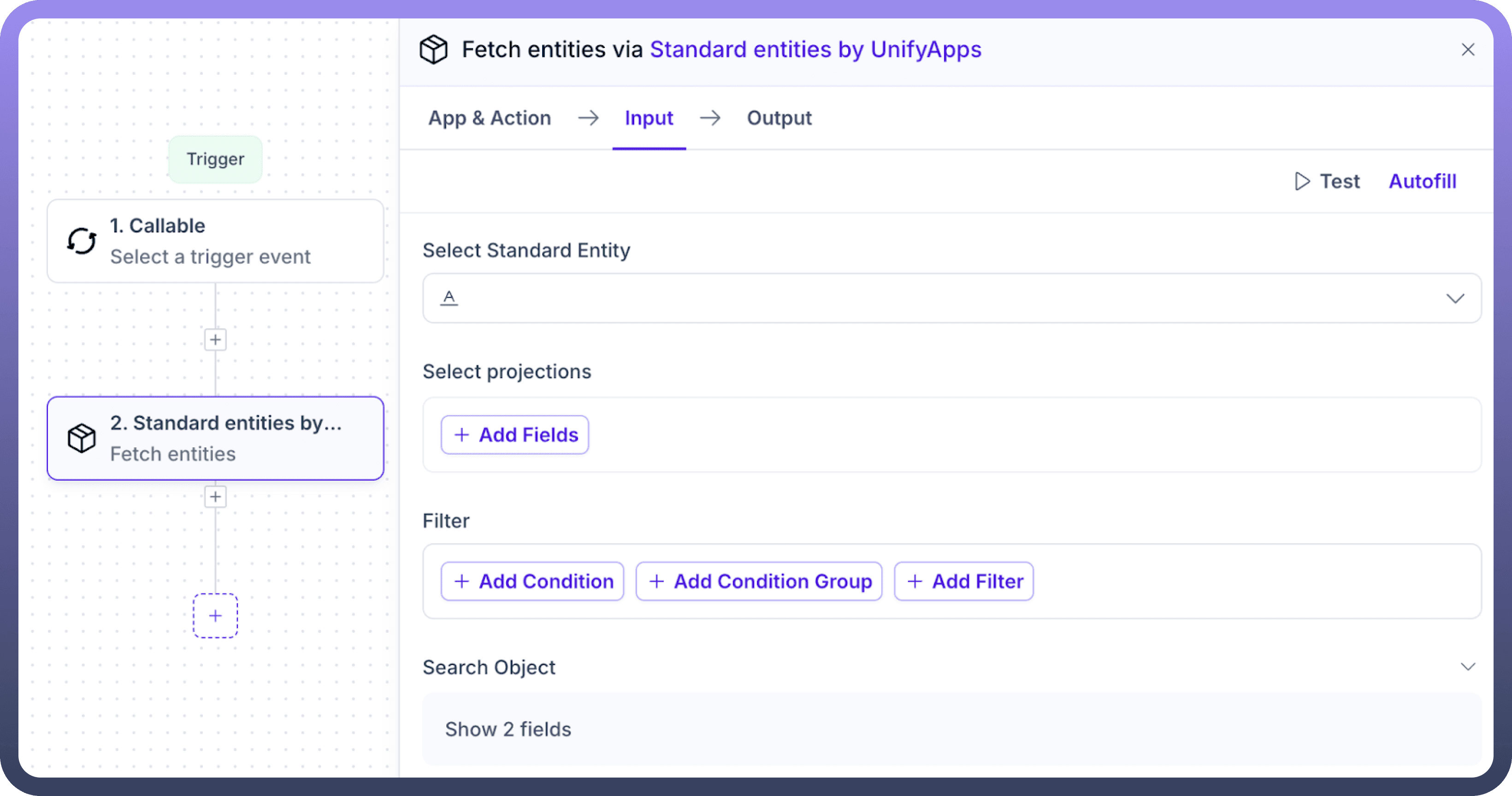Click the Add Filter button
This screenshot has width=1512, height=796.
point(964,581)
